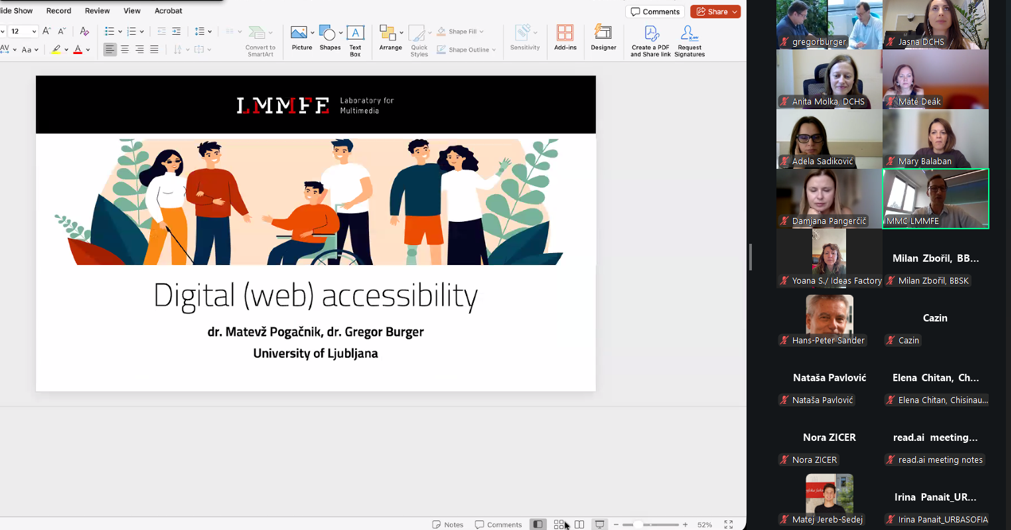
Task: Align text left
Action: click(x=110, y=49)
